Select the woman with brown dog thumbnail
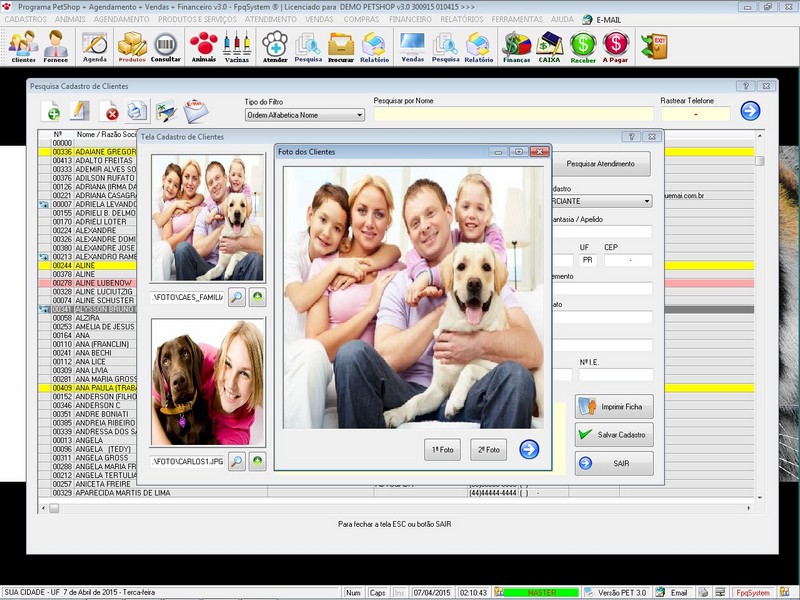 click(x=208, y=382)
